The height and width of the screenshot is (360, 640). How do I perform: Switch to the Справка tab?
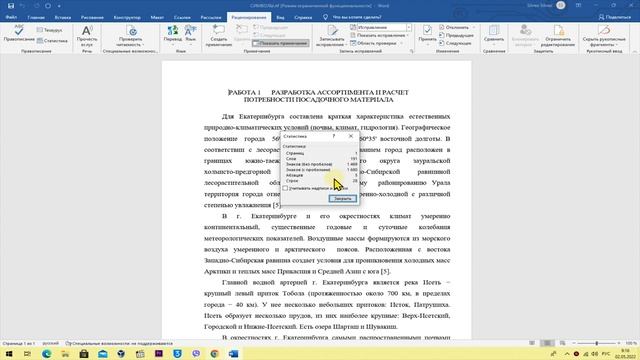pyautogui.click(x=303, y=17)
